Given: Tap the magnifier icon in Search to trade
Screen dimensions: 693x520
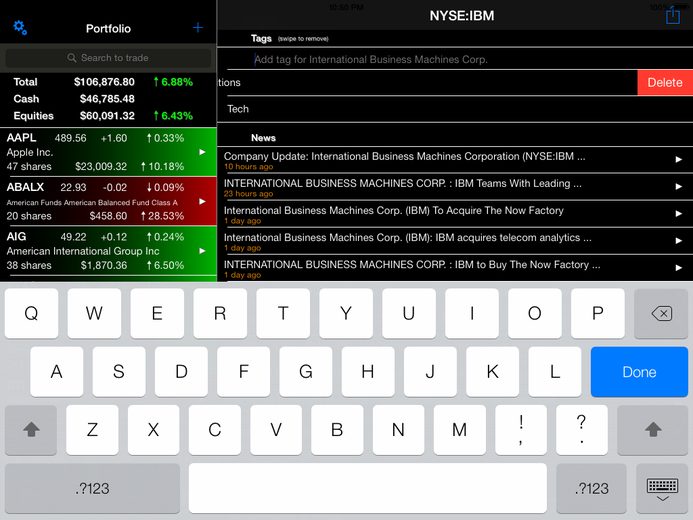Looking at the screenshot, I should (x=72, y=58).
